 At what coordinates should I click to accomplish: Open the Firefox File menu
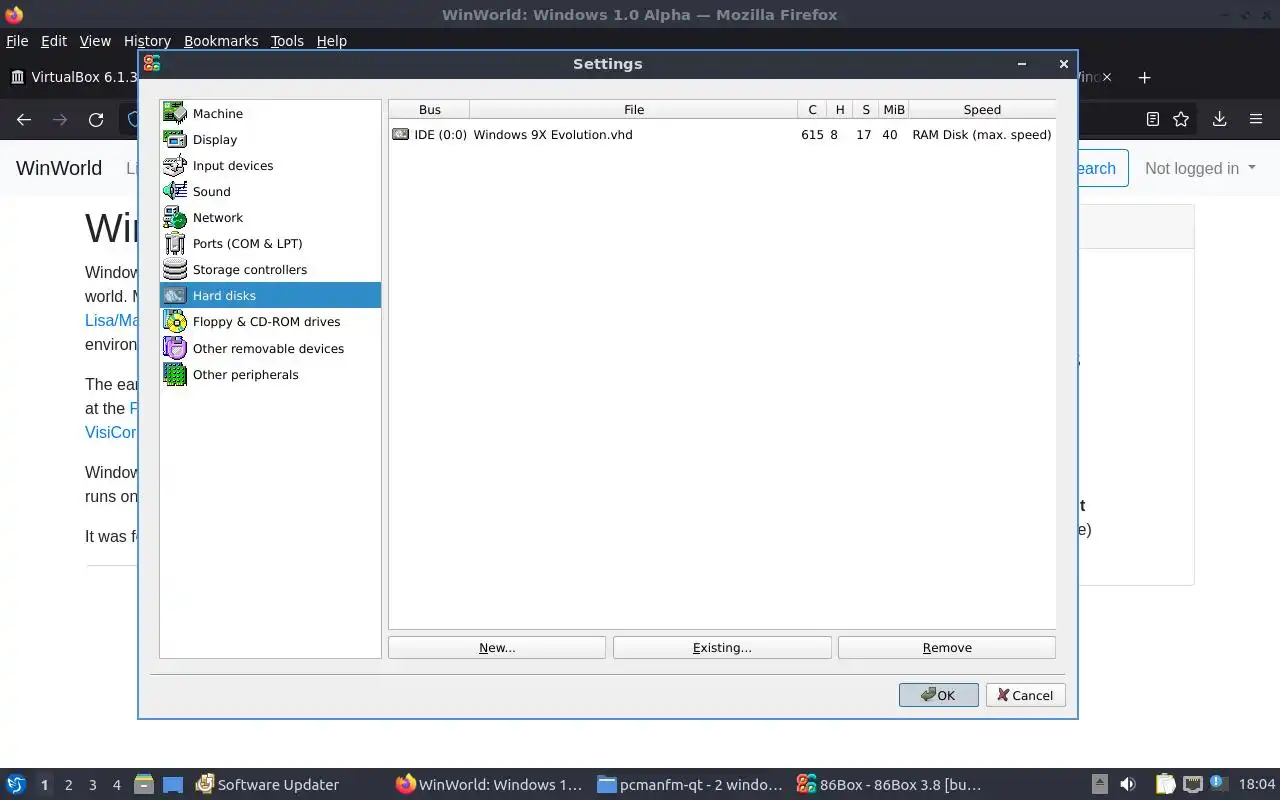point(17,41)
